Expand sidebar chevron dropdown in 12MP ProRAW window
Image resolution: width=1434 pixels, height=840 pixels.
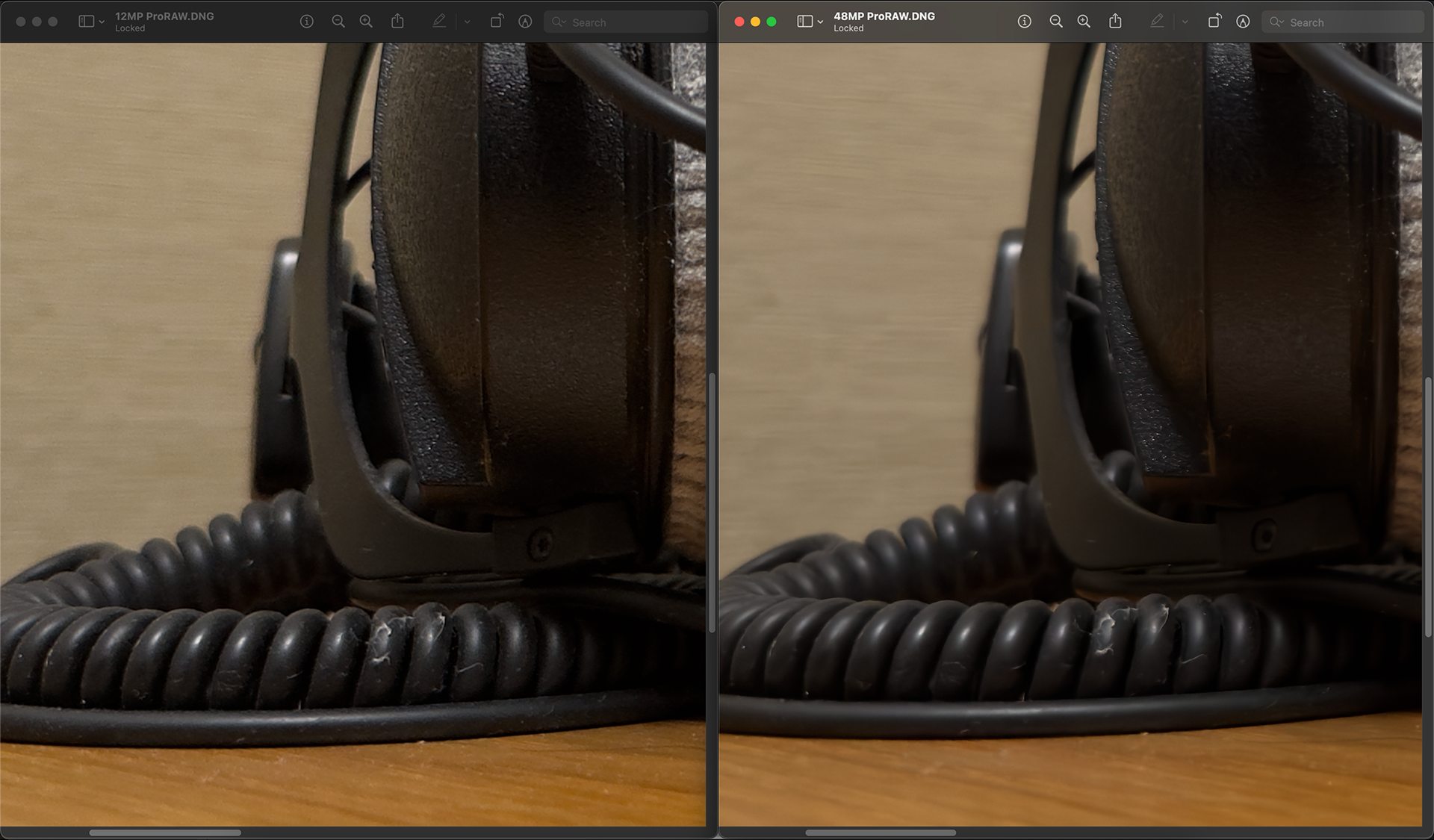point(102,22)
